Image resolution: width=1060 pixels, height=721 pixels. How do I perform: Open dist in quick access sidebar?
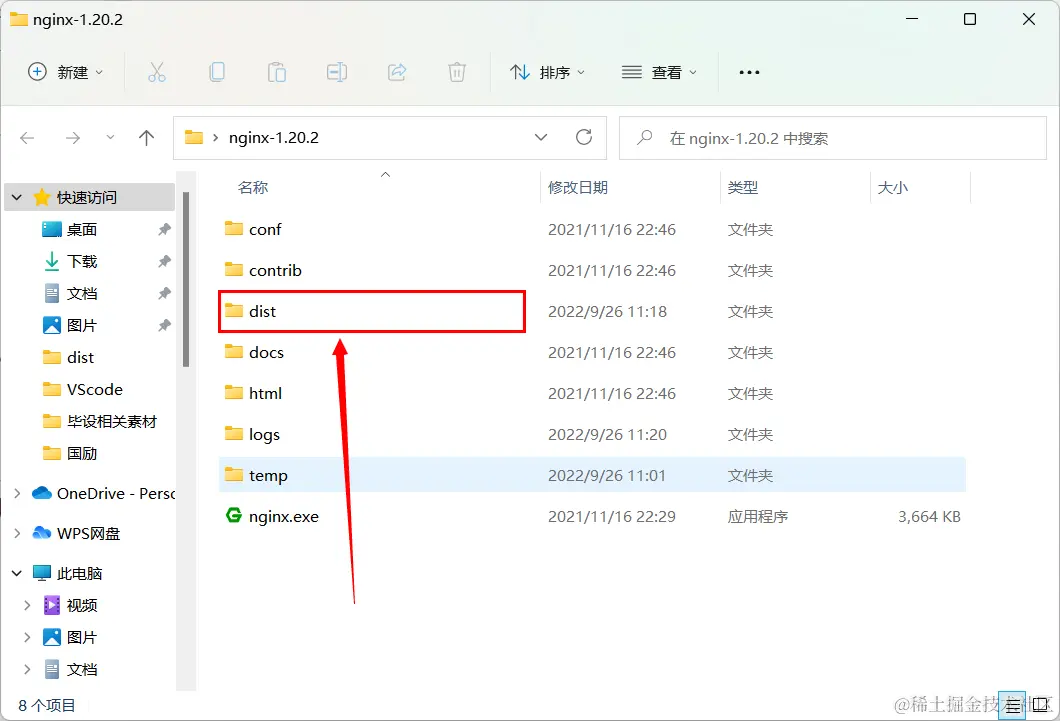coord(80,357)
